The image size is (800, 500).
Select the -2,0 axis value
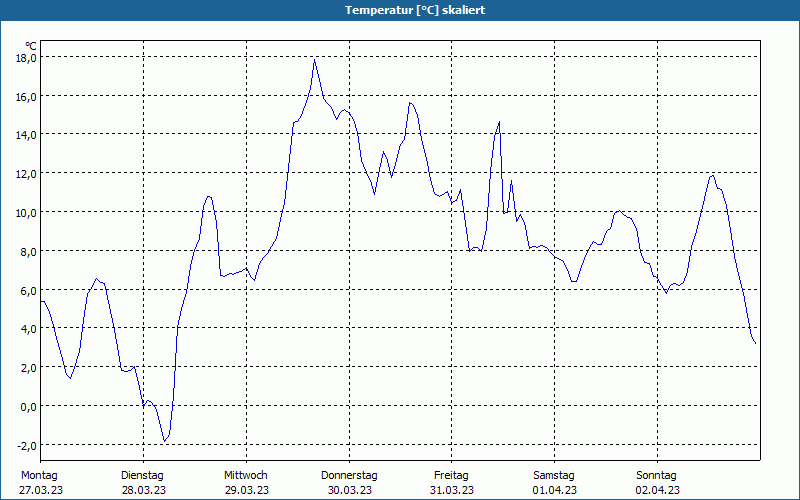(27, 445)
